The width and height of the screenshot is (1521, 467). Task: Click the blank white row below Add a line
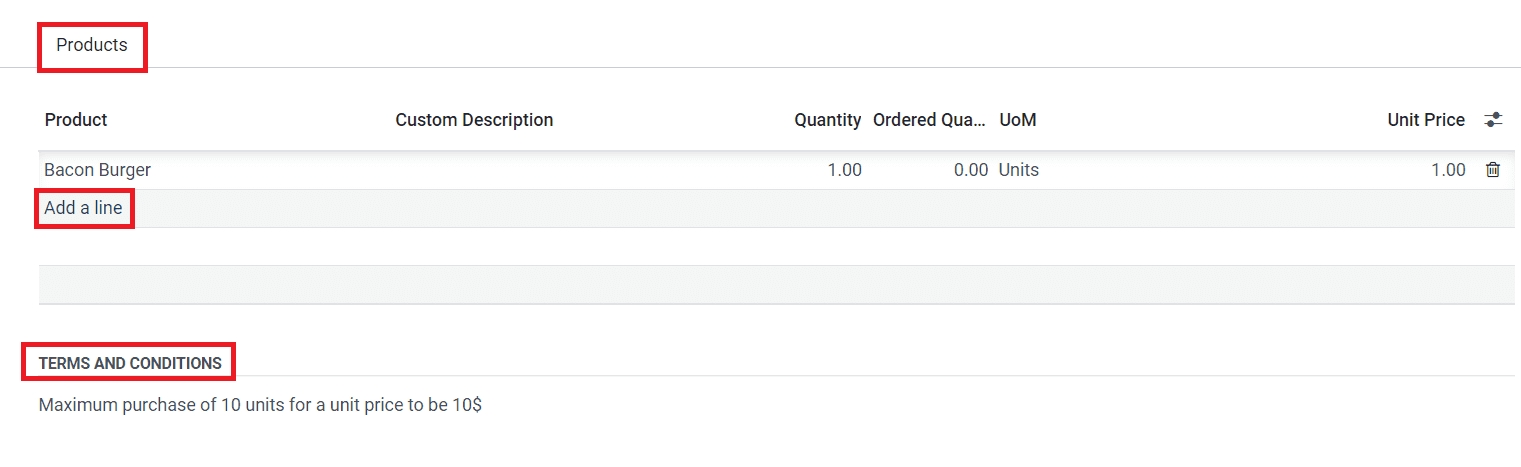pyautogui.click(x=776, y=246)
